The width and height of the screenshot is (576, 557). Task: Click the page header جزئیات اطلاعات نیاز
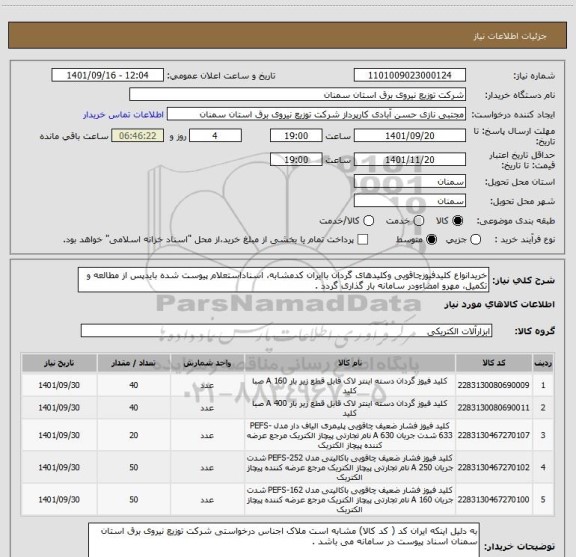click(x=510, y=36)
